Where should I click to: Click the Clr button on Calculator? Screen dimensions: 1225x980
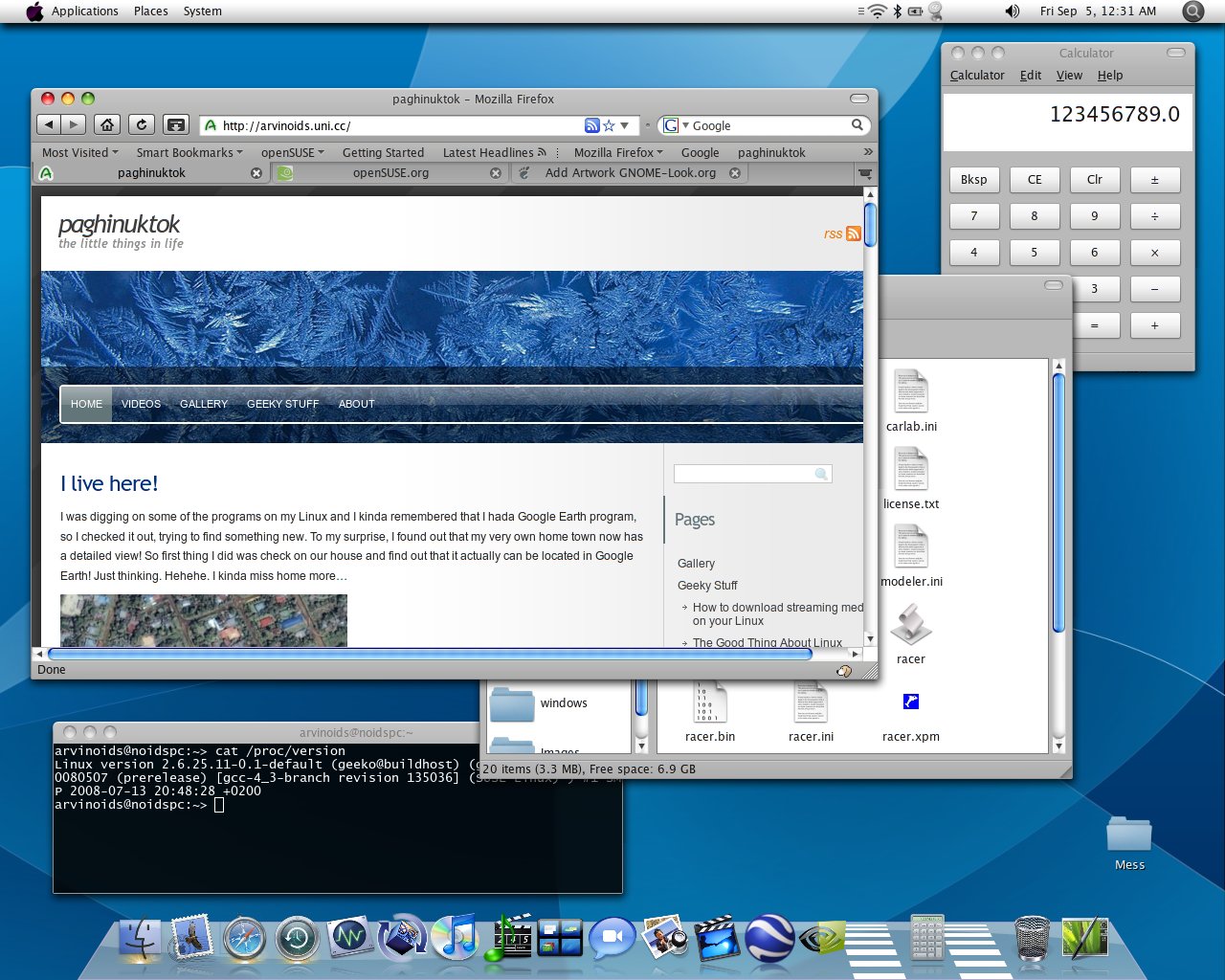coord(1095,180)
